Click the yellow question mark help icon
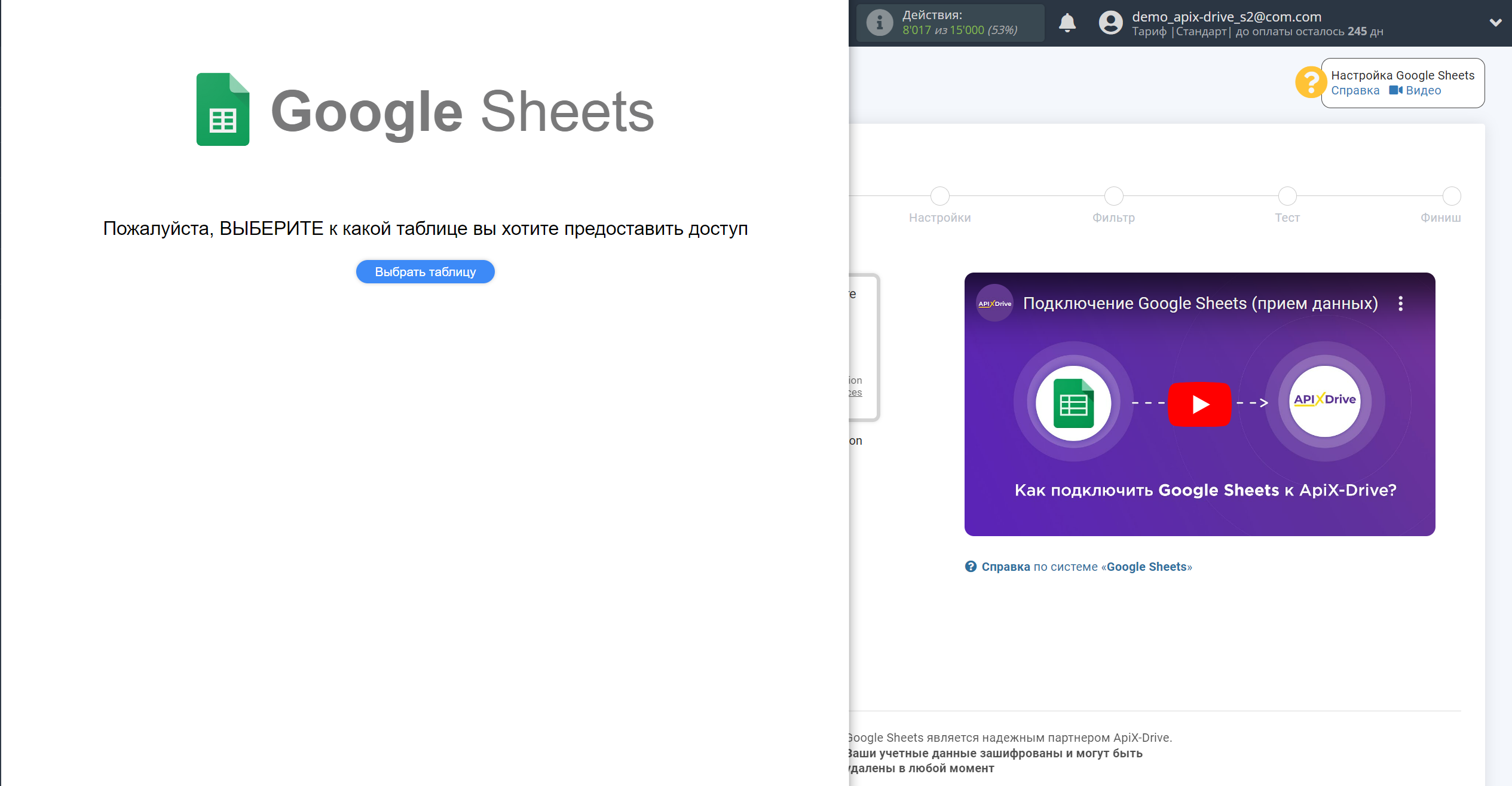 (1310, 82)
